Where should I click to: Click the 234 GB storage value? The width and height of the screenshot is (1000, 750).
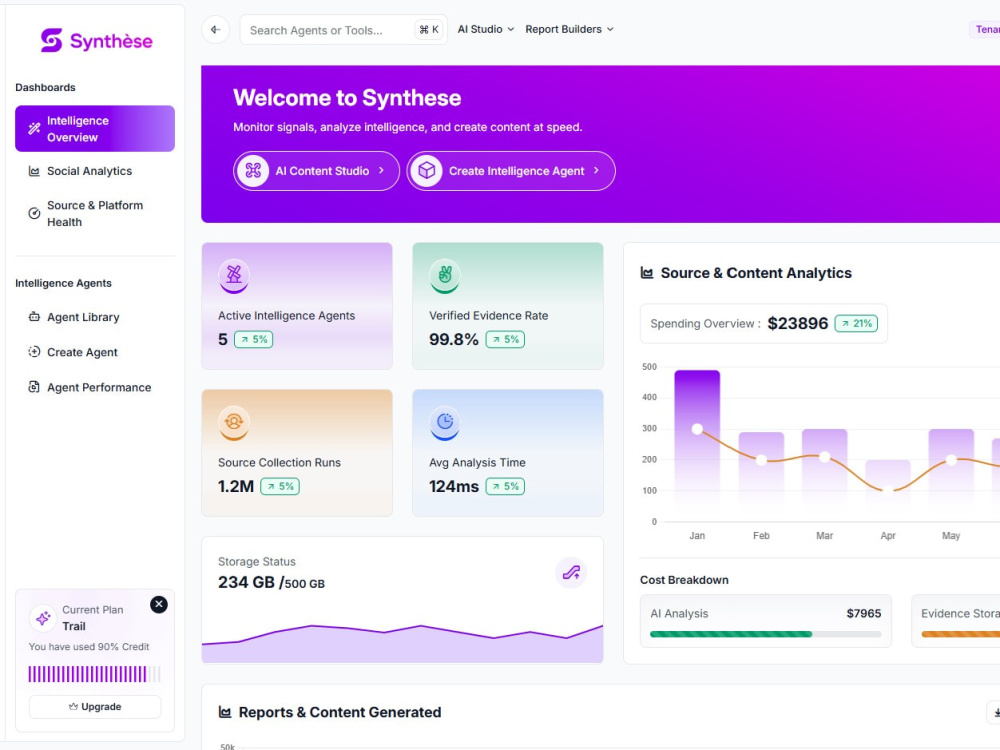tap(246, 582)
